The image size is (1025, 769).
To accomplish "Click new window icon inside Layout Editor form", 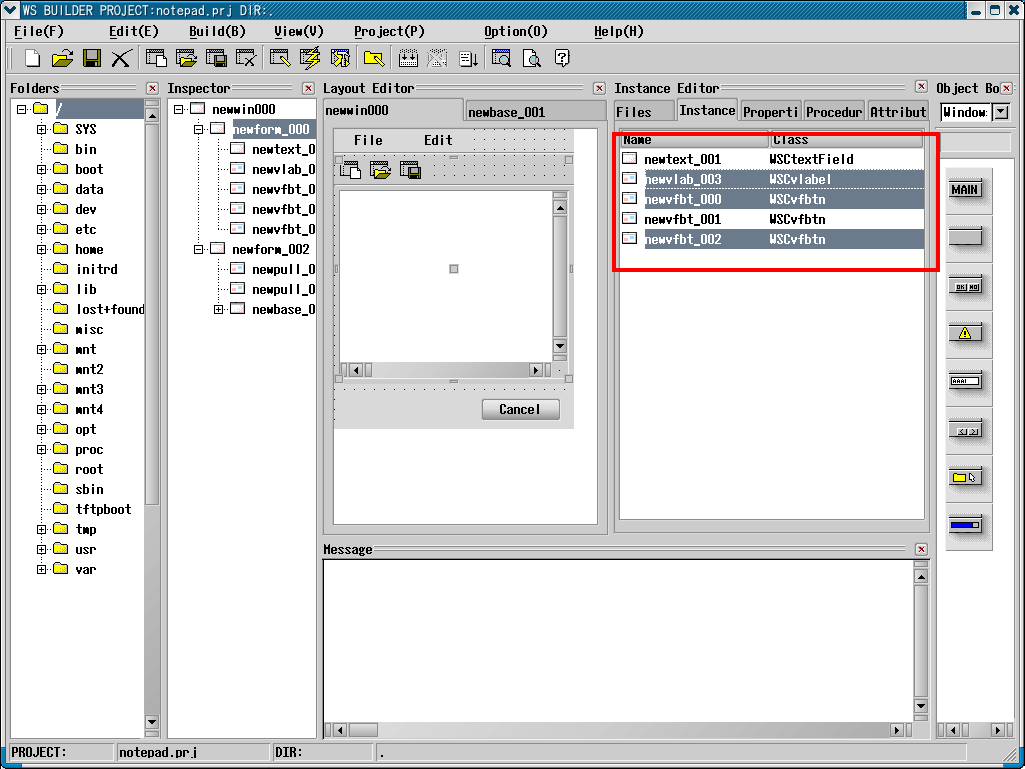I will tap(350, 170).
